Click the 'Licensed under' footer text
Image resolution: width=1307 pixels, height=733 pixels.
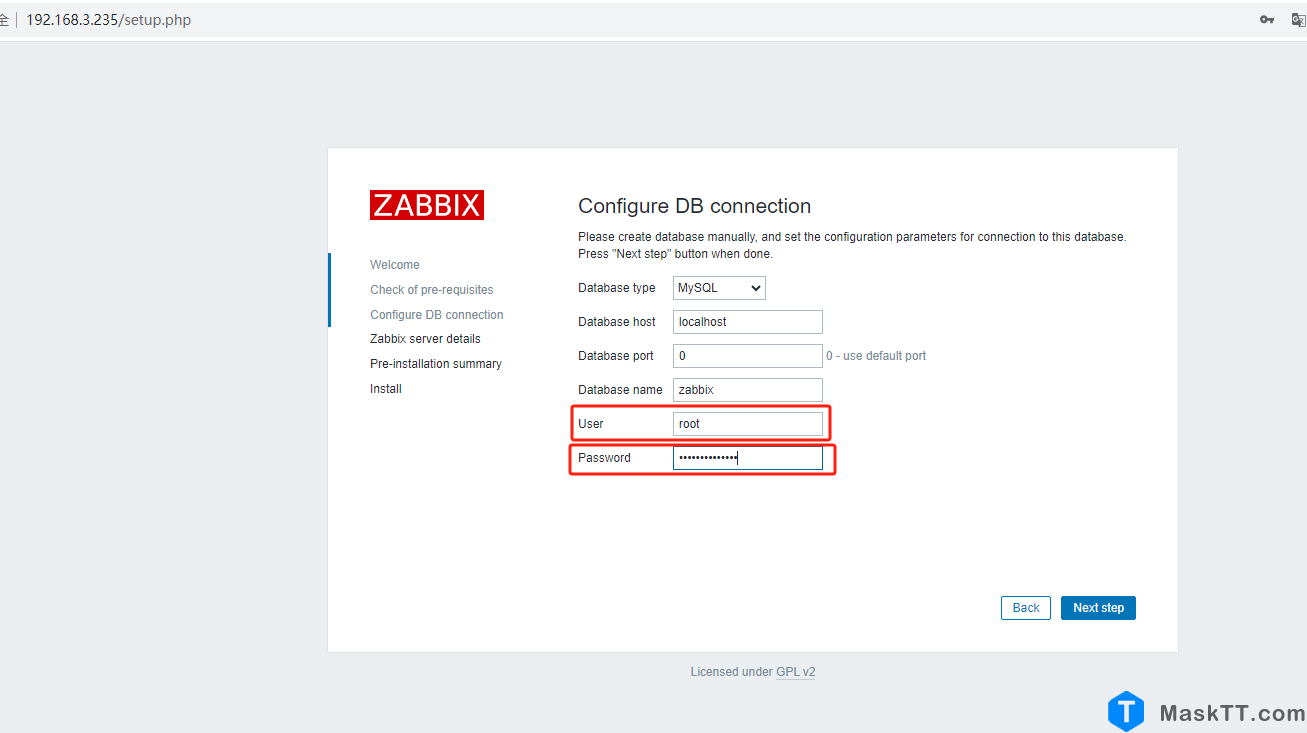[731, 672]
